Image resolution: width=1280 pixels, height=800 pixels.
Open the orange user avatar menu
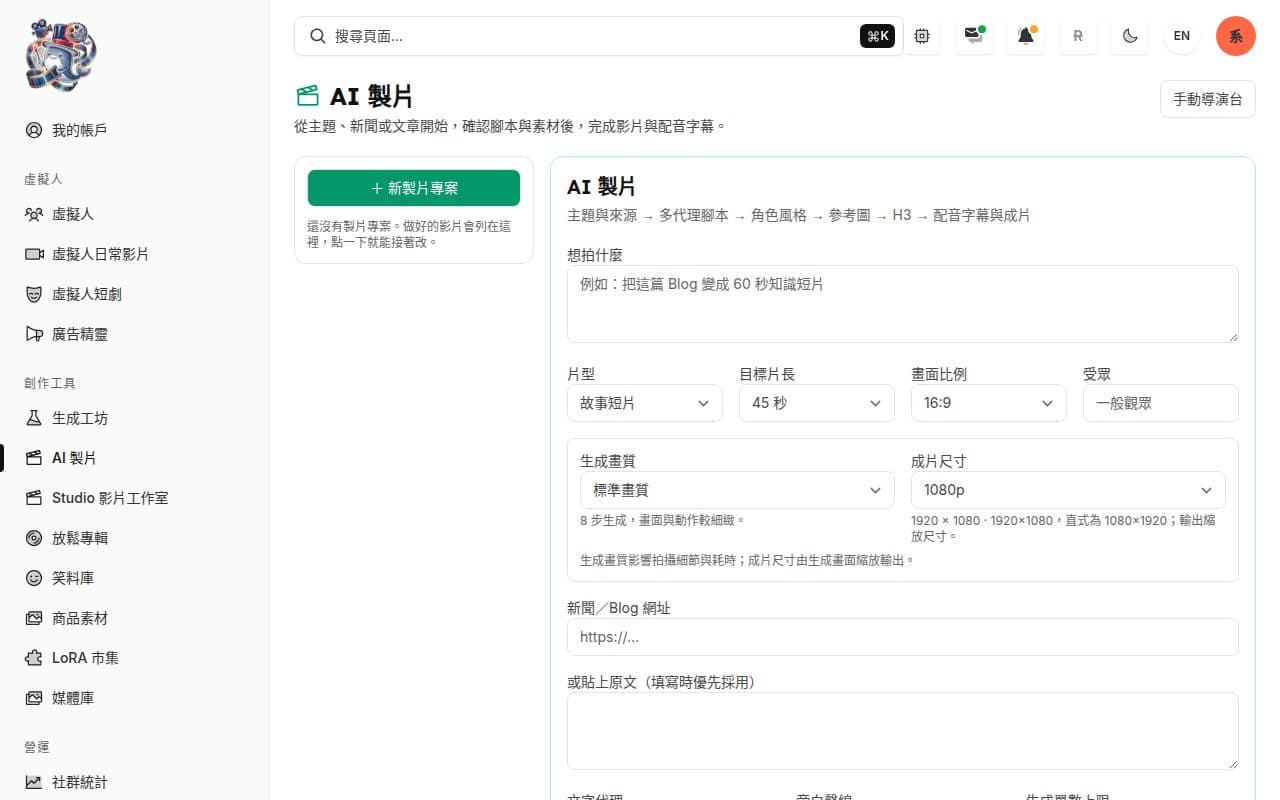(x=1236, y=36)
